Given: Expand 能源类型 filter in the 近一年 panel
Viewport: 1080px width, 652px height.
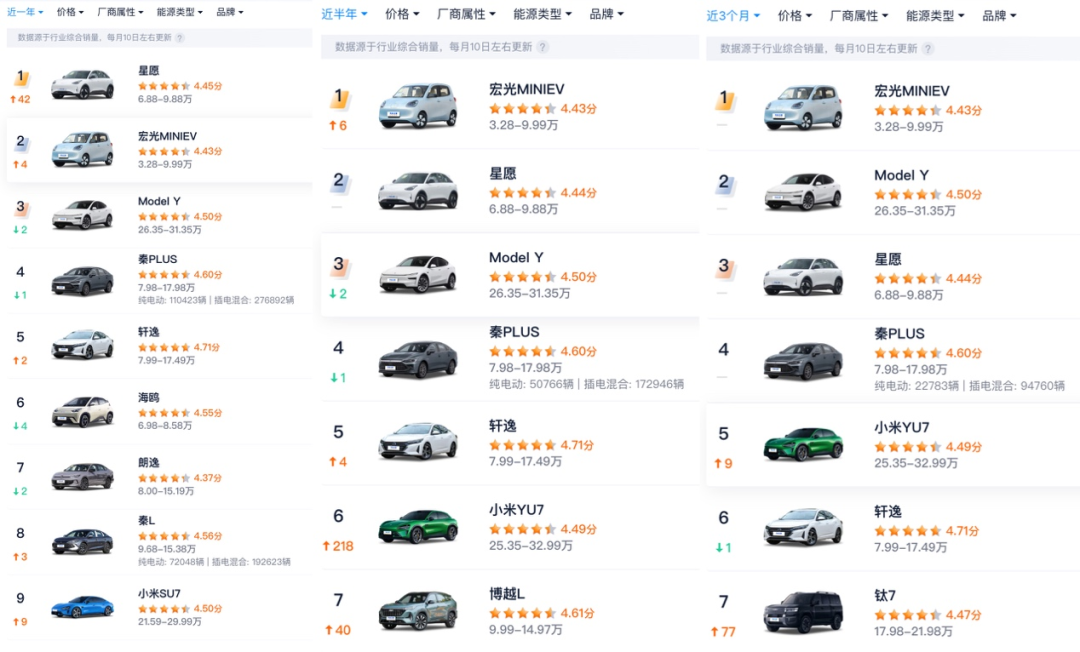Looking at the screenshot, I should (180, 12).
